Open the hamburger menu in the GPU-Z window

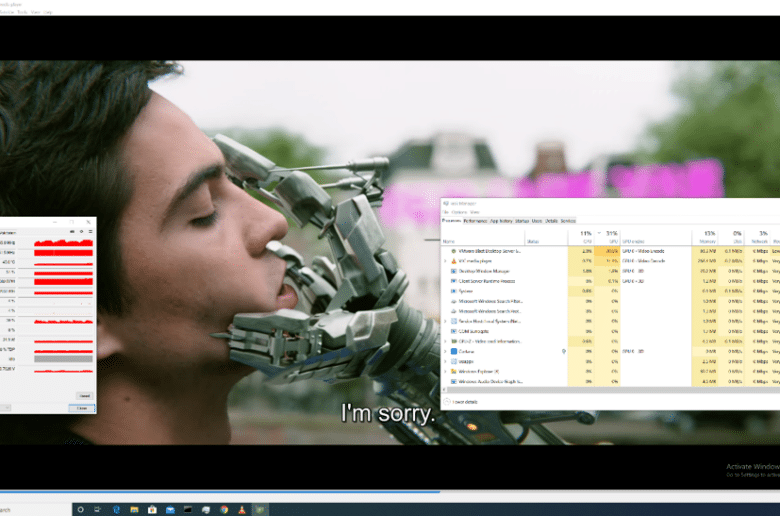point(91,232)
